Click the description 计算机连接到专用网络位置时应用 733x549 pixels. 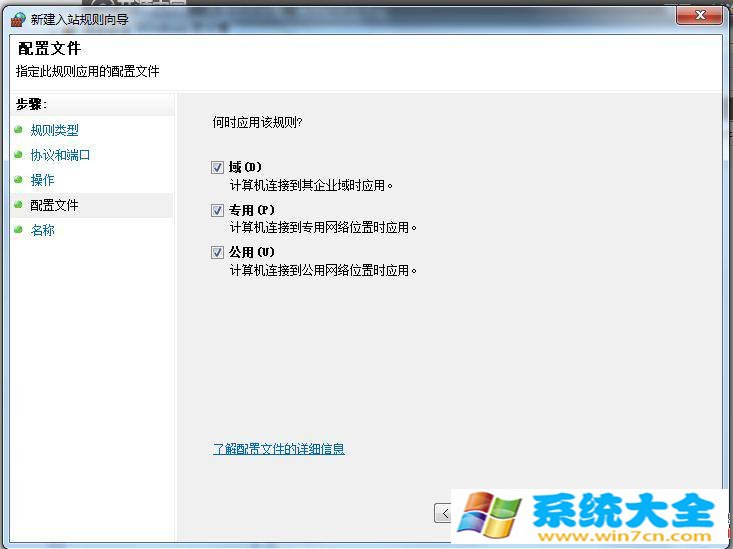click(323, 228)
